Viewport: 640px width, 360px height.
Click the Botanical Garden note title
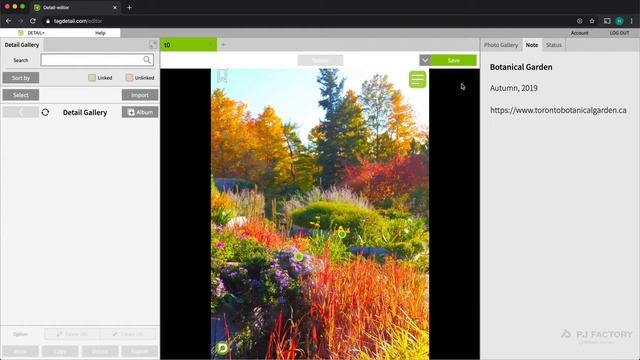[x=521, y=67]
